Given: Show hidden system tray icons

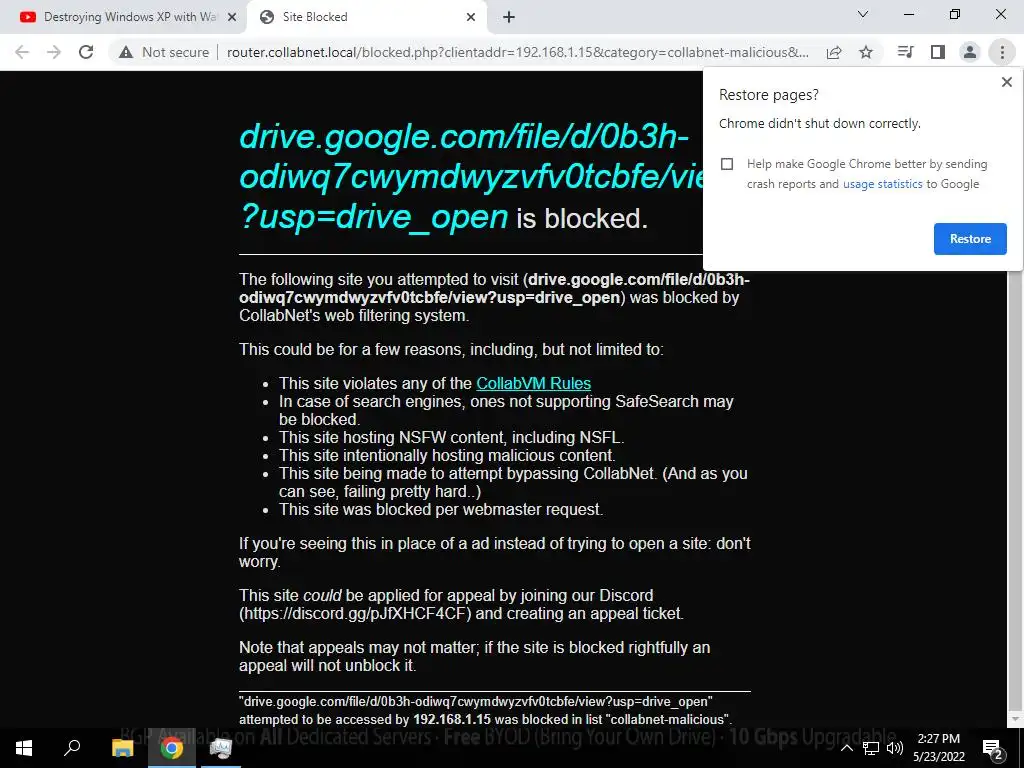Looking at the screenshot, I should [x=846, y=748].
